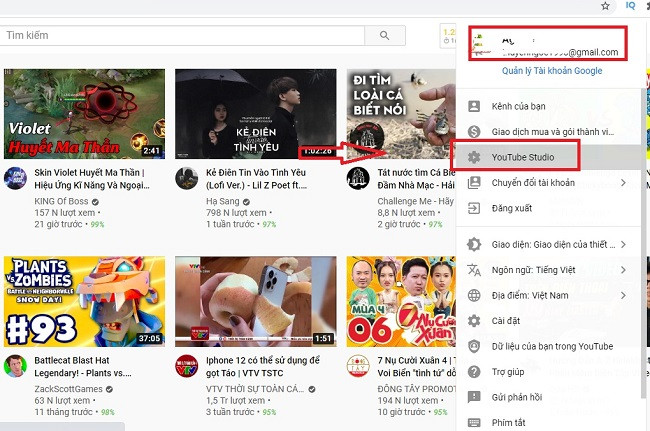
Task: Open video title Kẻ Điên Tin Vào Tình Yêu
Action: pos(256,179)
